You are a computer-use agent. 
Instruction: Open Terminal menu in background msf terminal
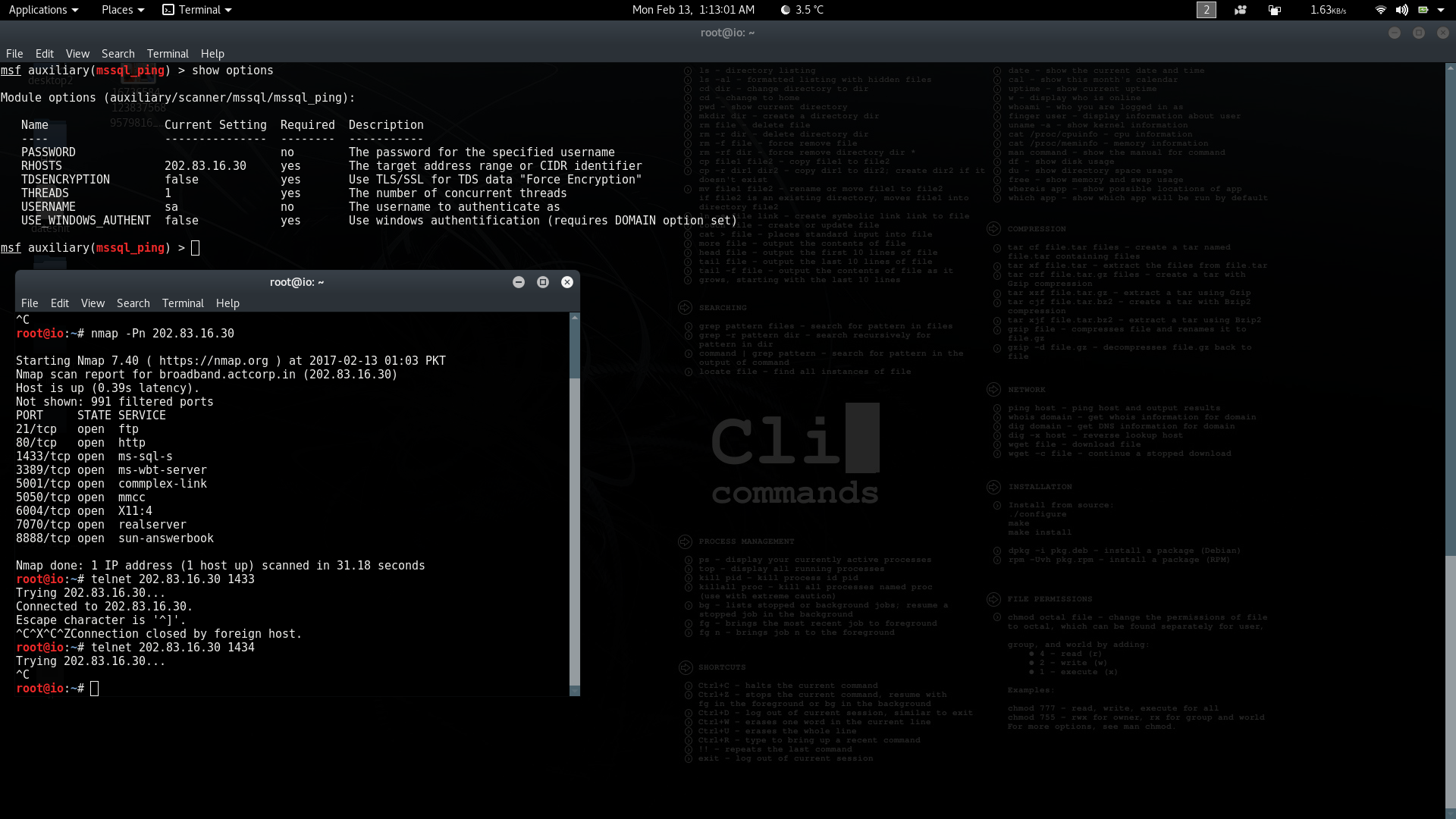coord(168,54)
